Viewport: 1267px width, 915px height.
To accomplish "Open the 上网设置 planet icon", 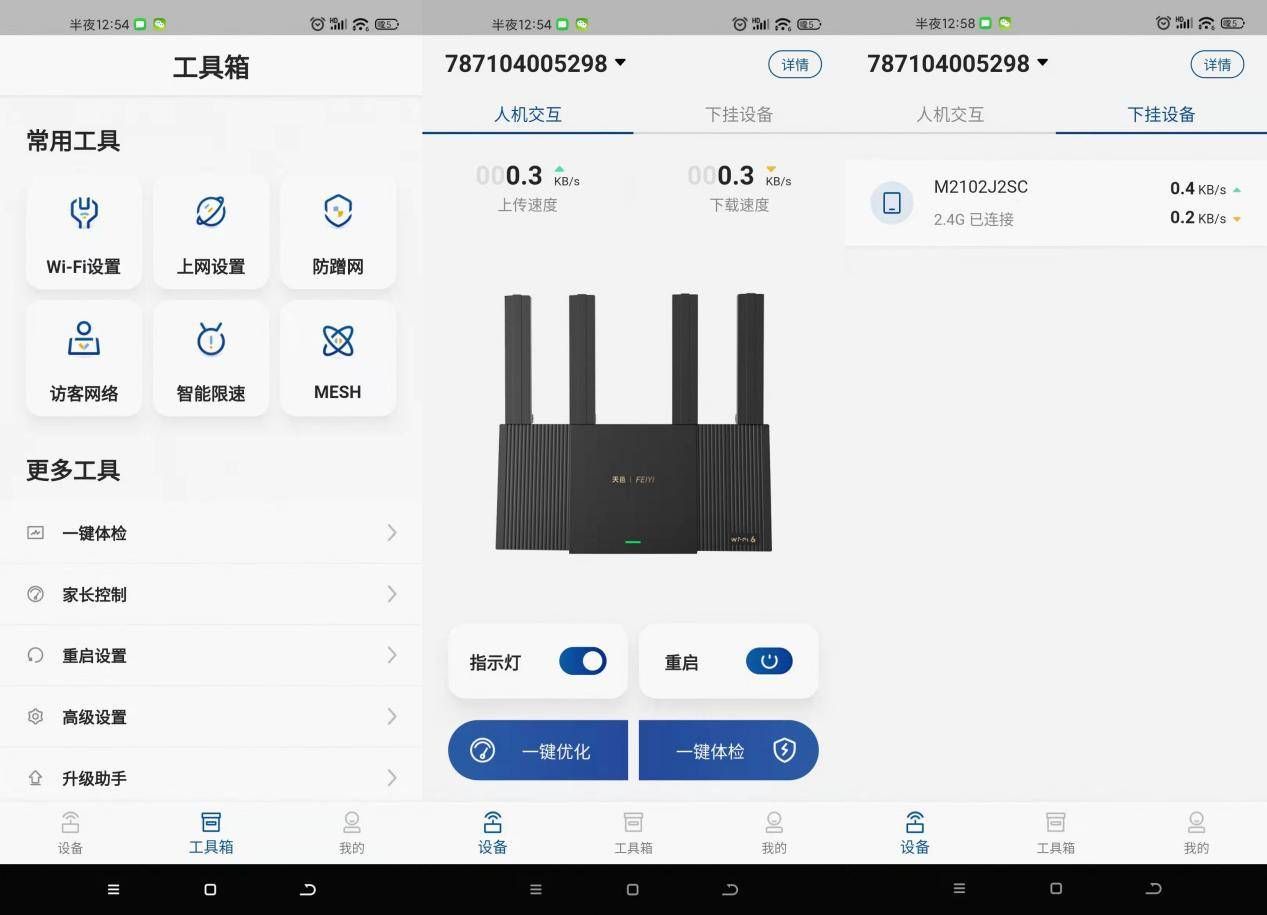I will coord(210,212).
